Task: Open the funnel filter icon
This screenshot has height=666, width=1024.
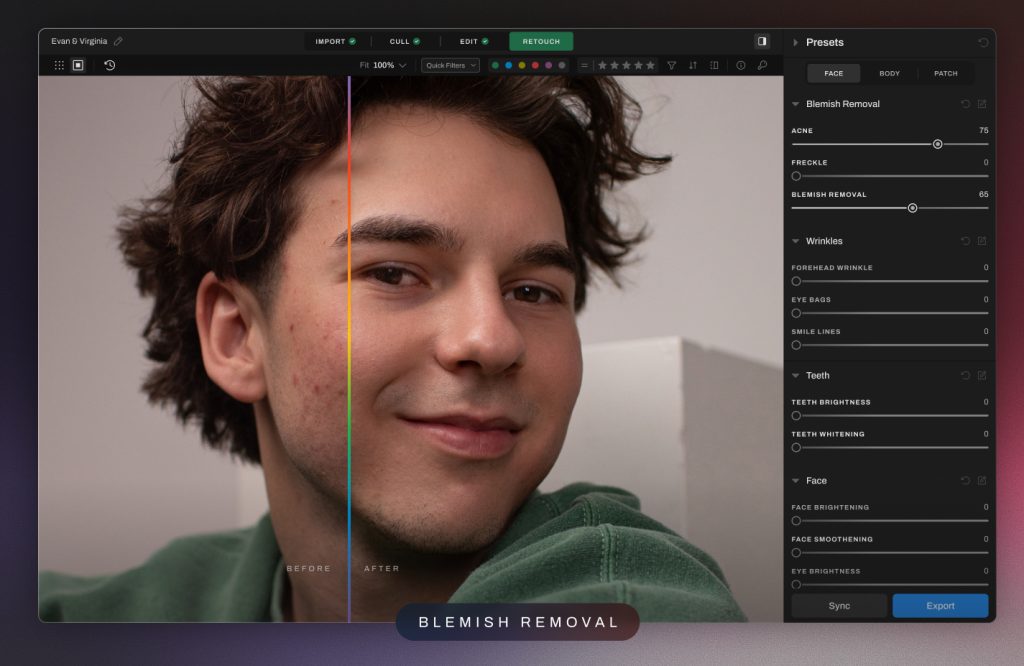Action: pyautogui.click(x=671, y=65)
